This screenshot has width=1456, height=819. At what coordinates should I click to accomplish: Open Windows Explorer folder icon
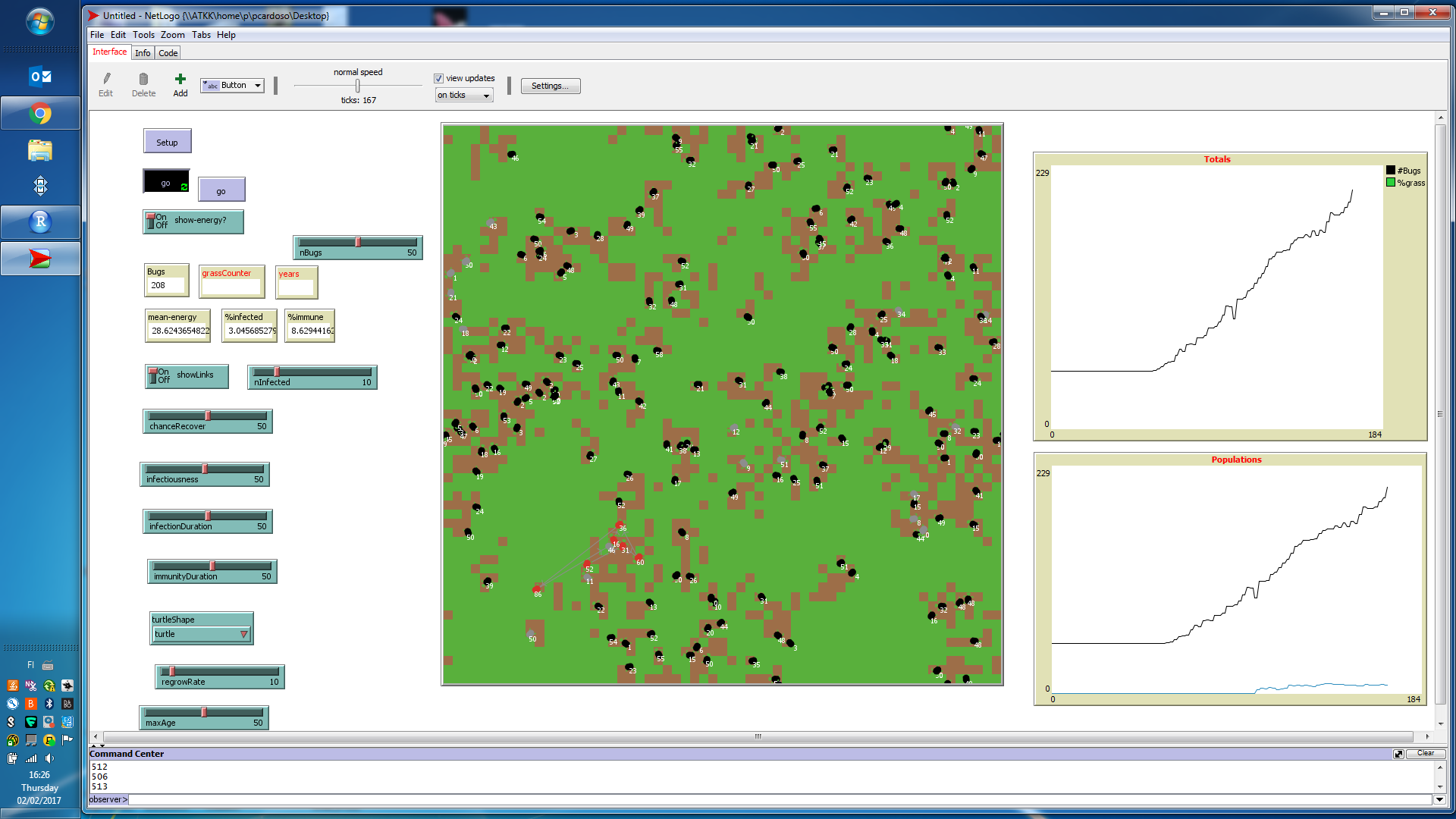pyautogui.click(x=40, y=150)
